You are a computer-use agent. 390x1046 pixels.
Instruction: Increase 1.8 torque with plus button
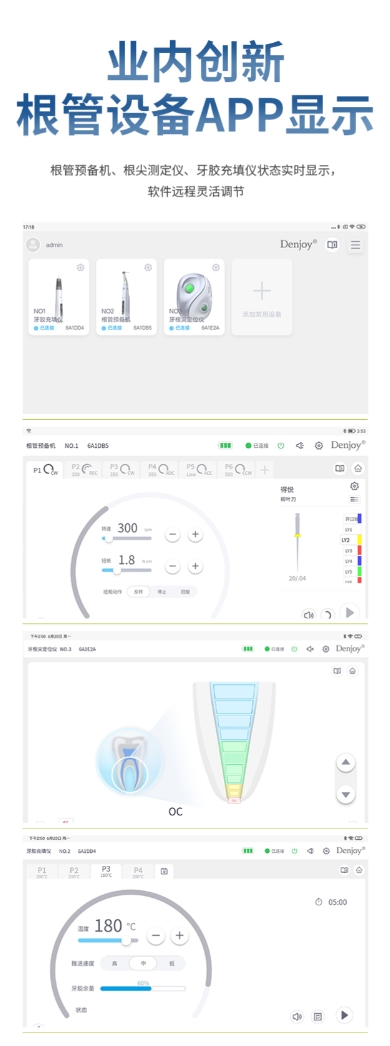tap(195, 566)
